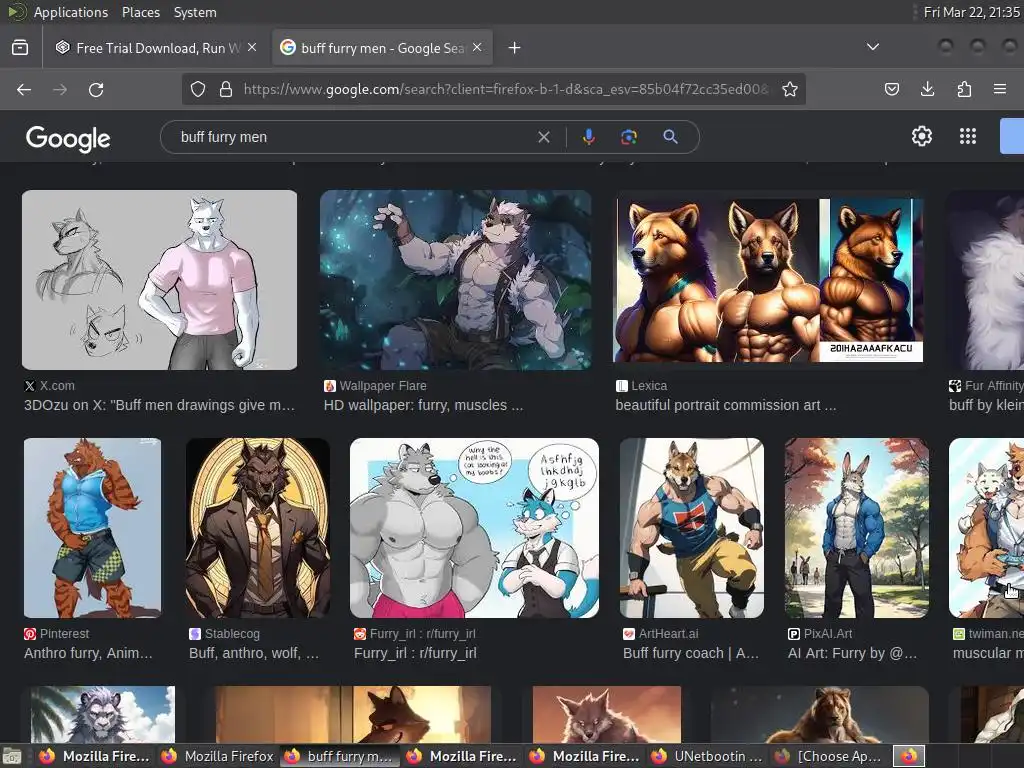The height and width of the screenshot is (768, 1024).
Task: Open the Furry_irl comic image
Action: (474, 528)
